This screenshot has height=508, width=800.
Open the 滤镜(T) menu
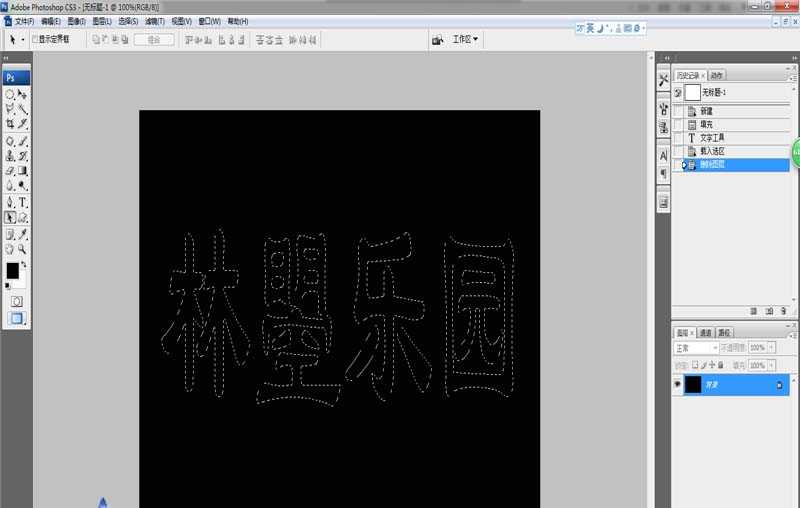pyautogui.click(x=155, y=21)
